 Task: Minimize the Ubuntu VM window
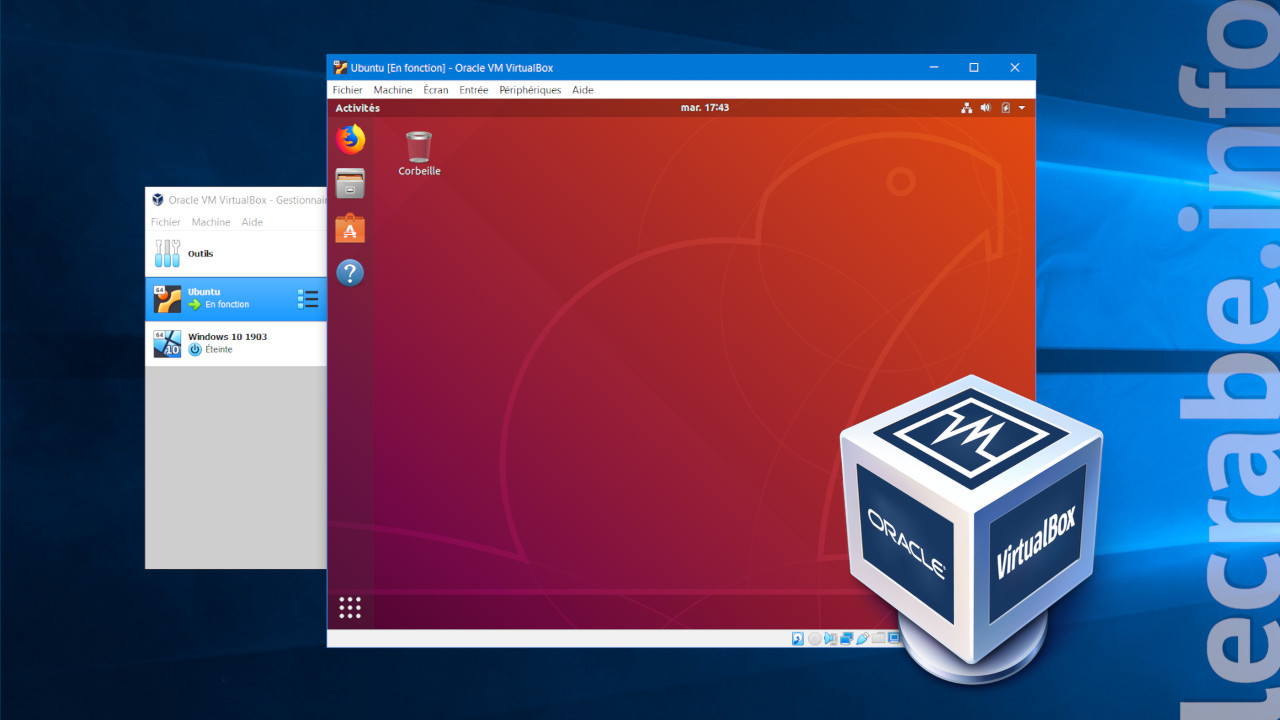coord(933,68)
